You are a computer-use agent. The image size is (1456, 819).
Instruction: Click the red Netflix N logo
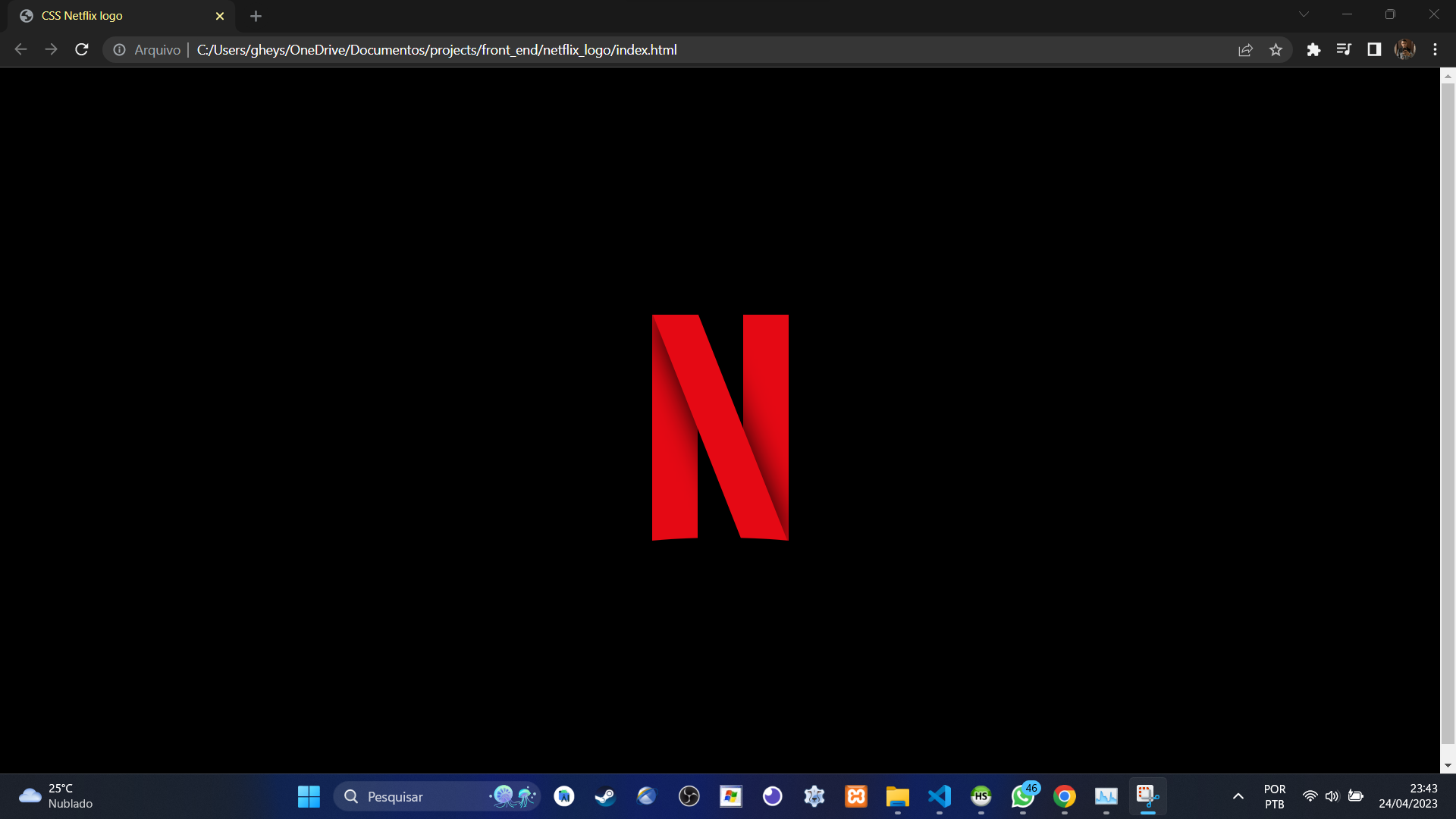click(x=720, y=427)
